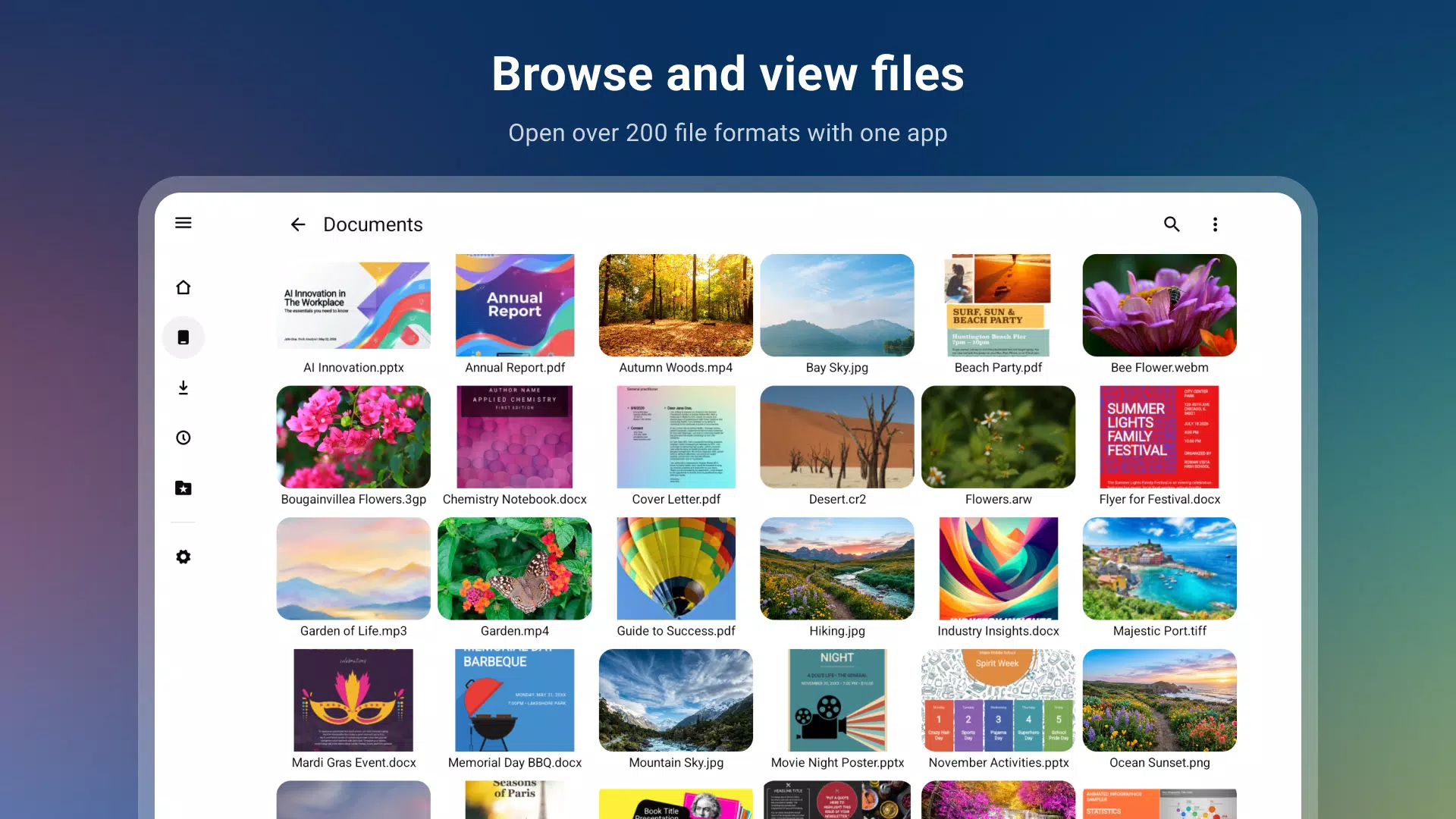Open Majestic Port.tiff thumbnail
1456x819 pixels.
1159,569
